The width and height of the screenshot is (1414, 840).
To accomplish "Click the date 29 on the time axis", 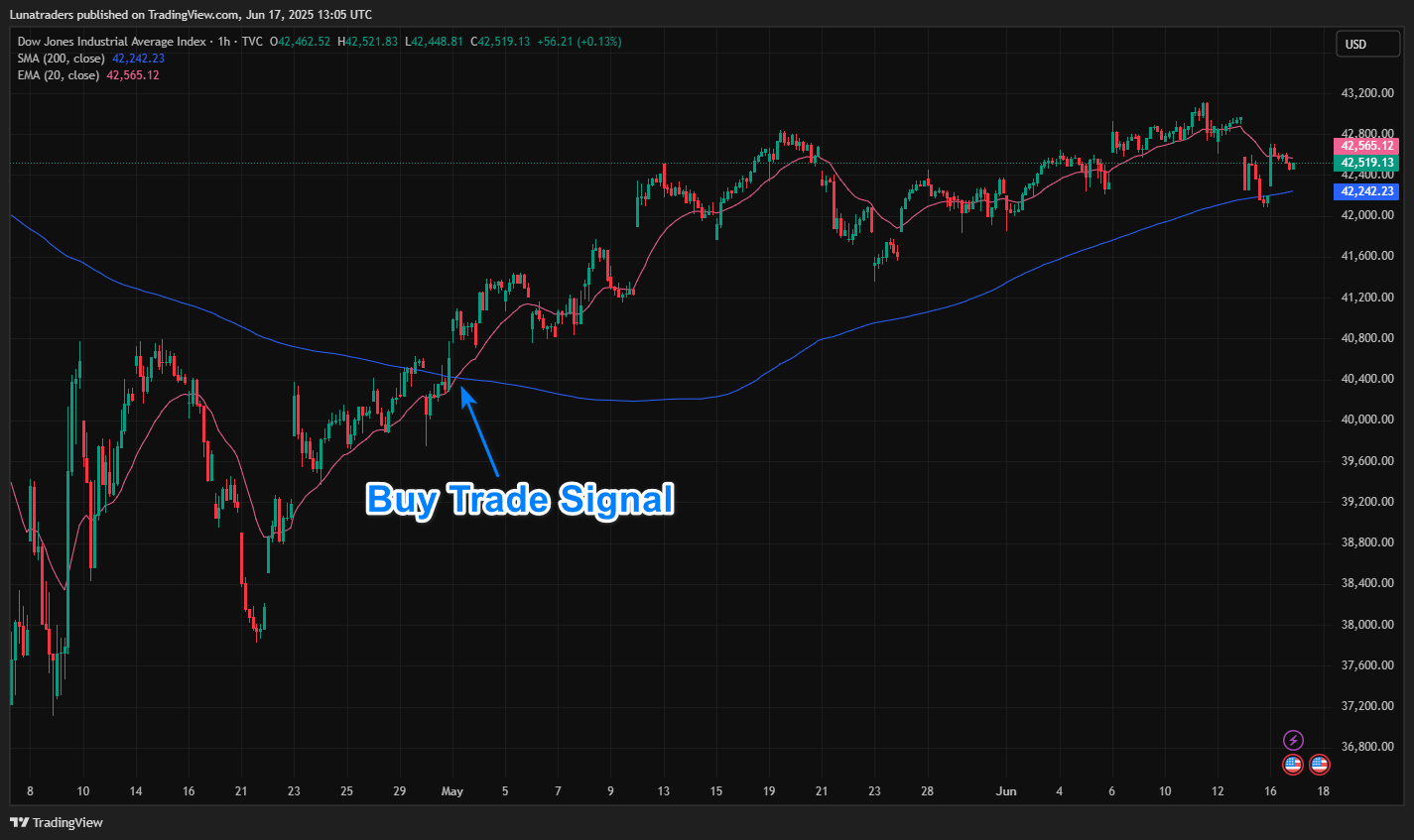I will 399,791.
